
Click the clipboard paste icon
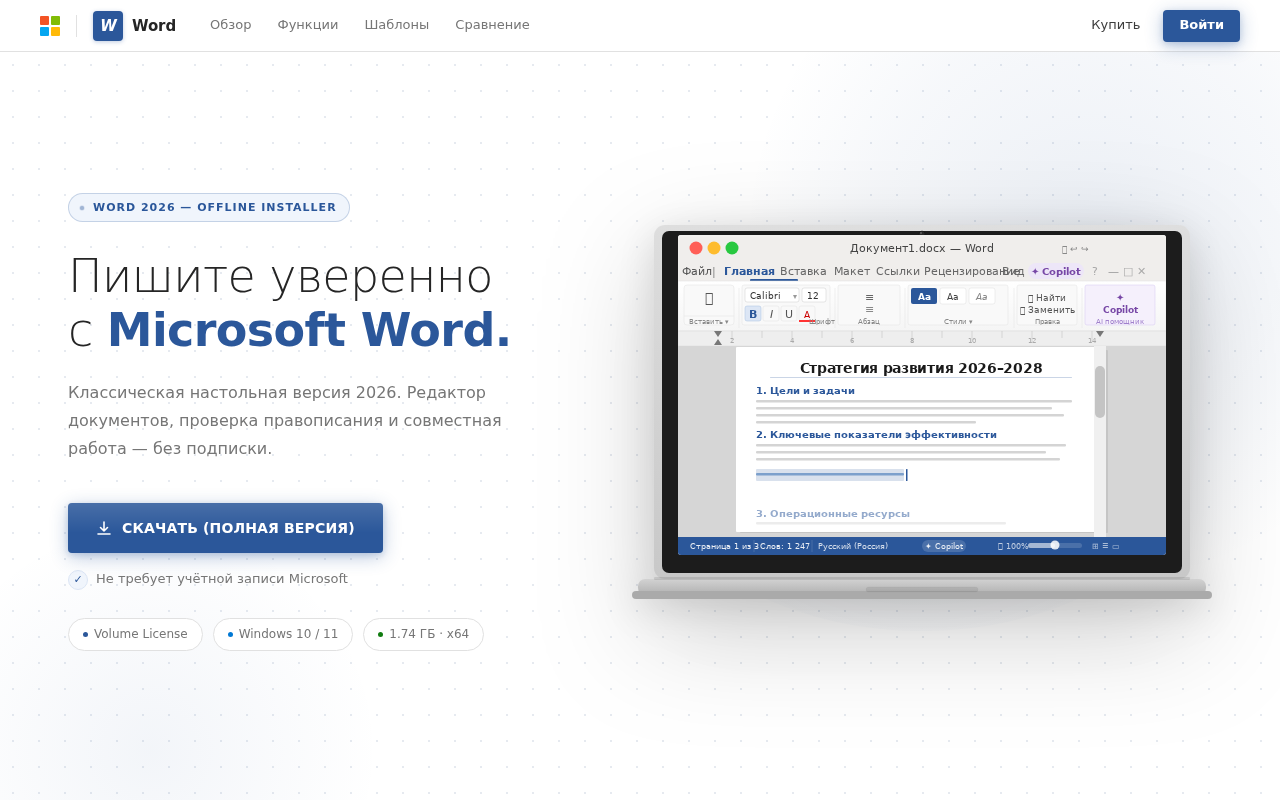[x=709, y=298]
